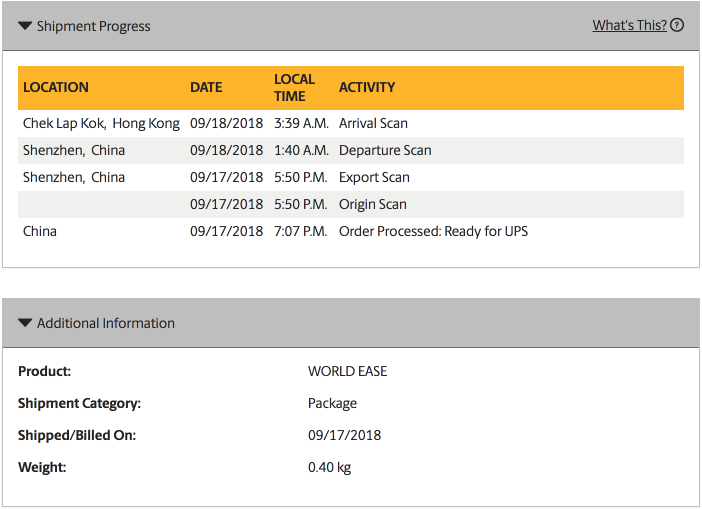Click the Additional Information header title
The image size is (702, 509).
pos(105,323)
